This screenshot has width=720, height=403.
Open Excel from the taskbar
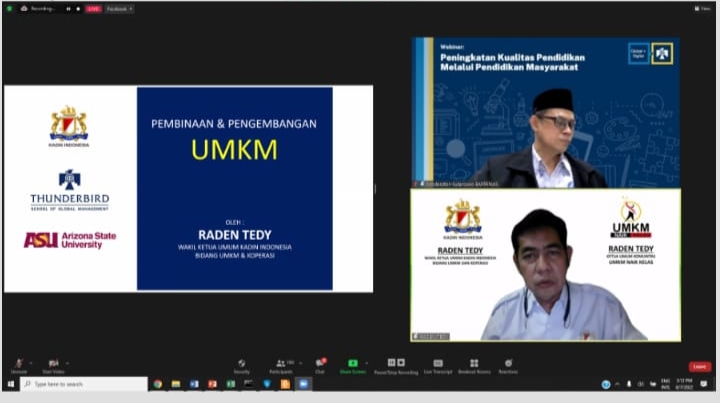coord(231,384)
